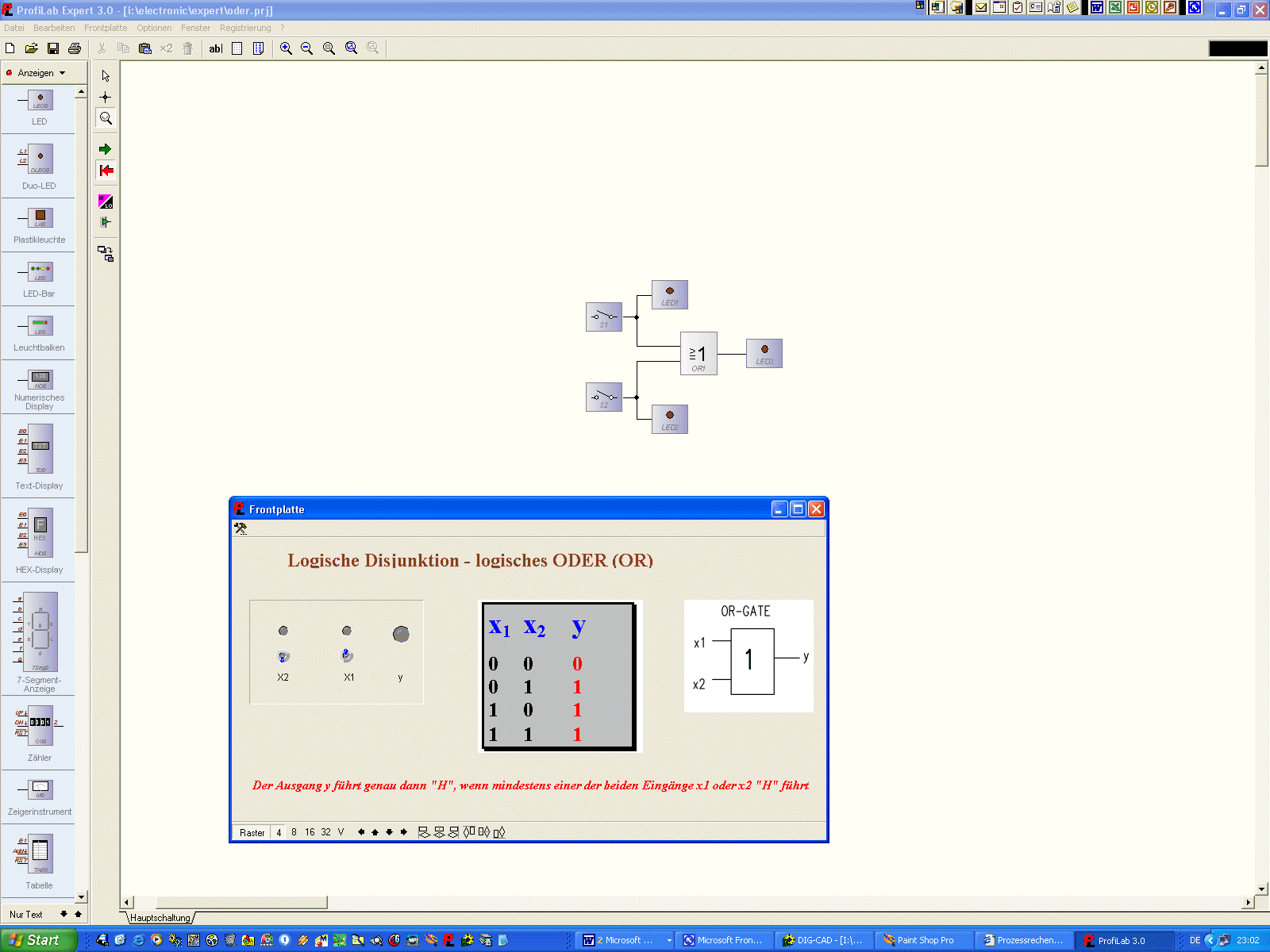The width and height of the screenshot is (1270, 952).
Task: Open the Datei menu
Action: pyautogui.click(x=14, y=28)
